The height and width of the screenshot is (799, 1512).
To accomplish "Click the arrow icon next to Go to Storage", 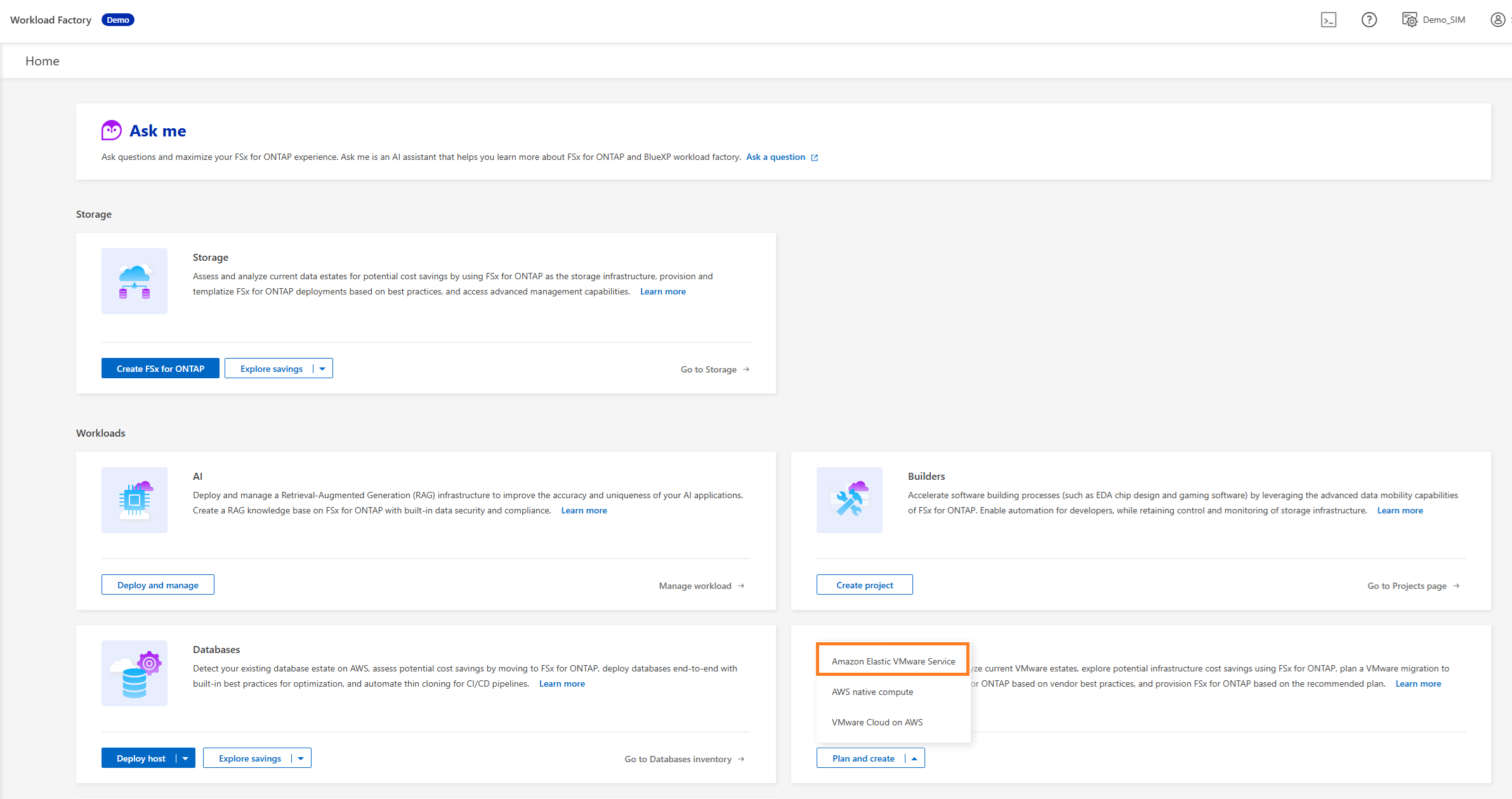I will coord(746,369).
